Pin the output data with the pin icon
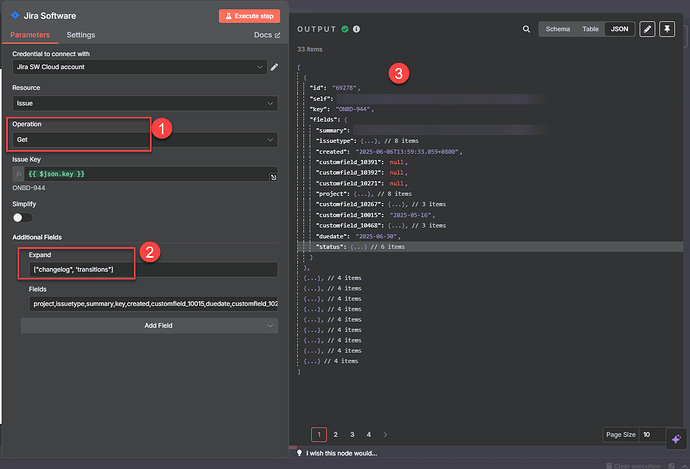 coord(667,29)
